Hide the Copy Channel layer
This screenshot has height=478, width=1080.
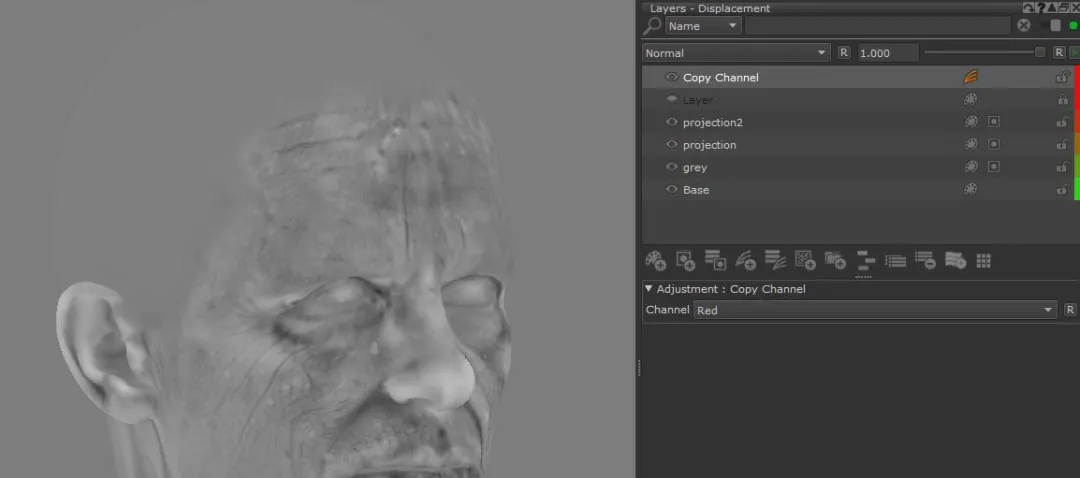[671, 77]
